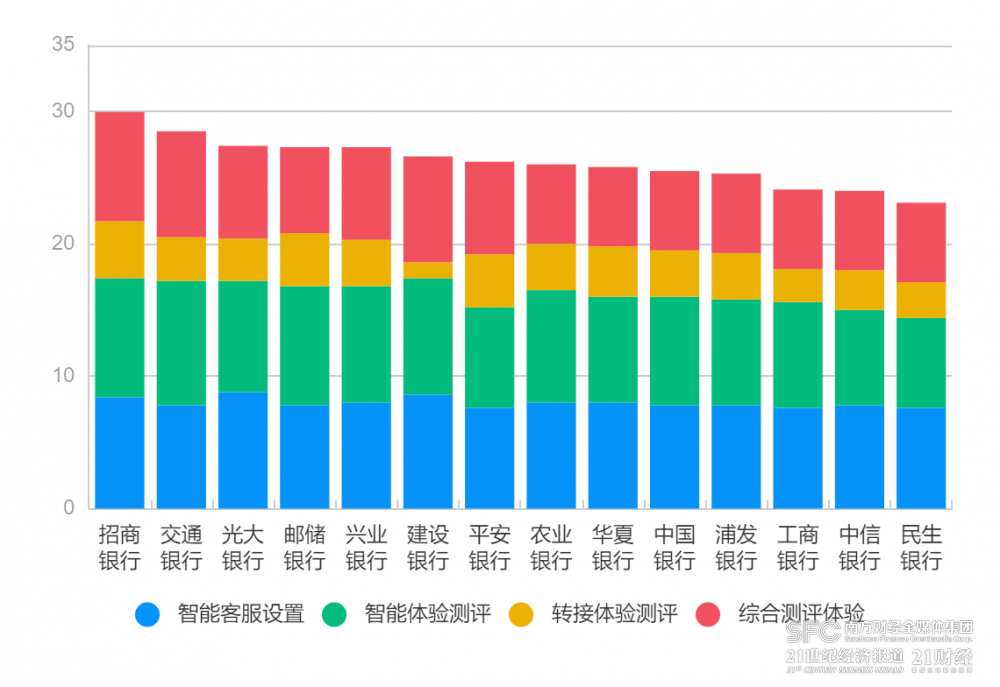Select the 华夏银行 axis label

pos(613,547)
